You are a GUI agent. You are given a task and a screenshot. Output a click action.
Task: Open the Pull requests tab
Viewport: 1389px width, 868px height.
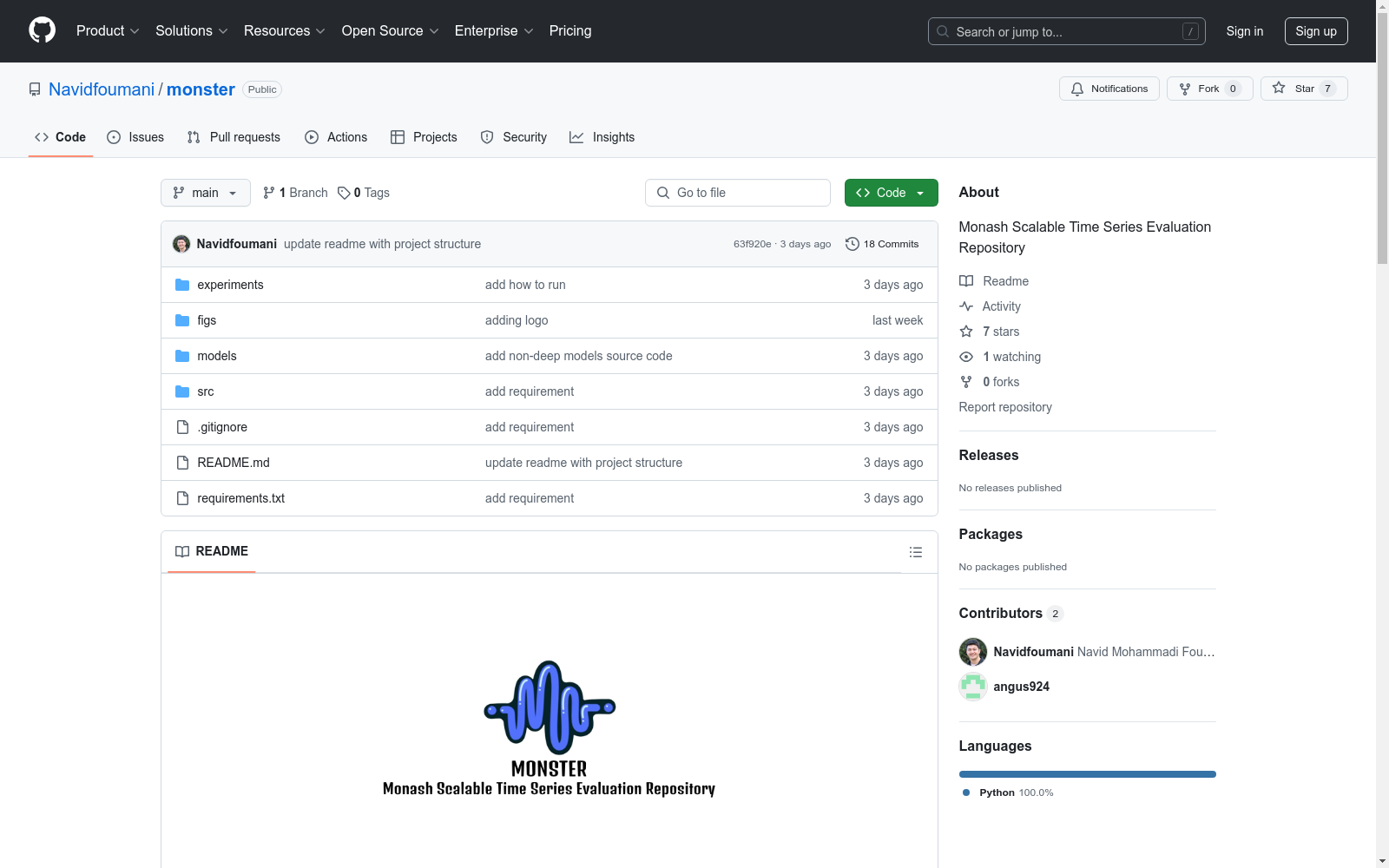pos(234,137)
